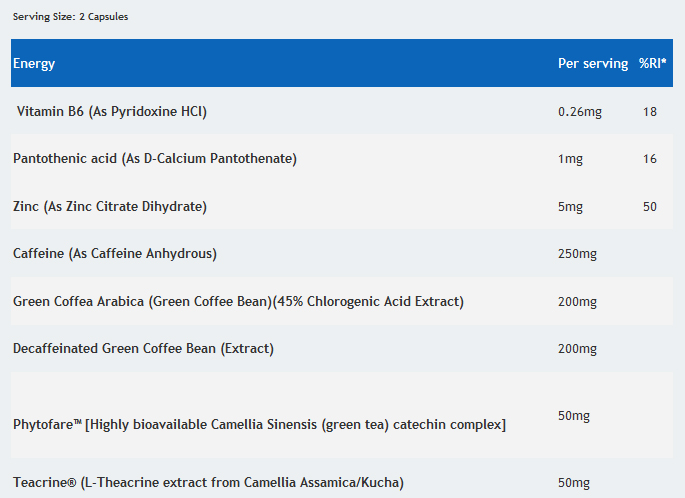Click the 50 percent RI value for Zinc
This screenshot has width=685, height=498.
coord(650,207)
